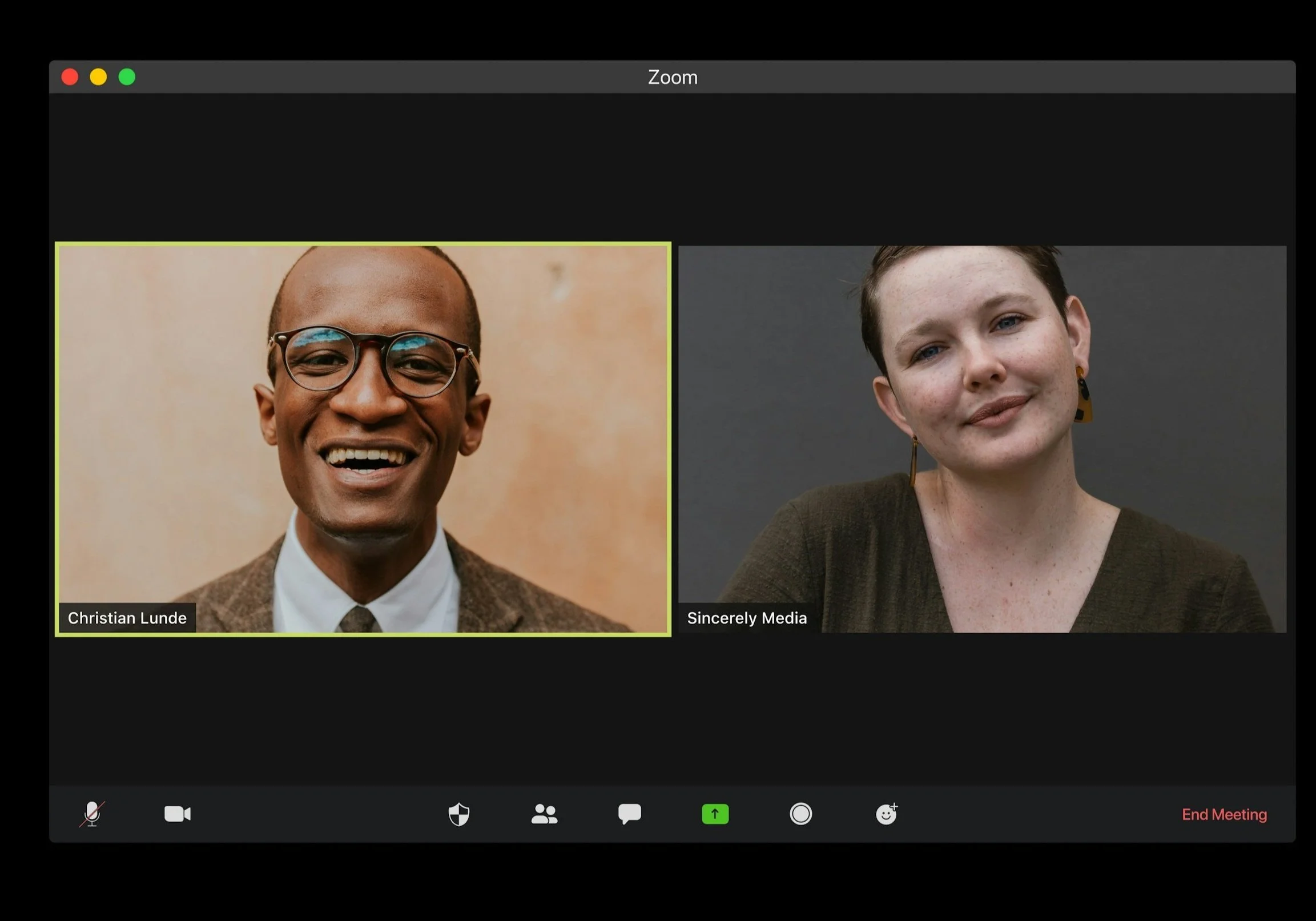Stop video using the camera icon
This screenshot has height=921, width=1316.
177,814
